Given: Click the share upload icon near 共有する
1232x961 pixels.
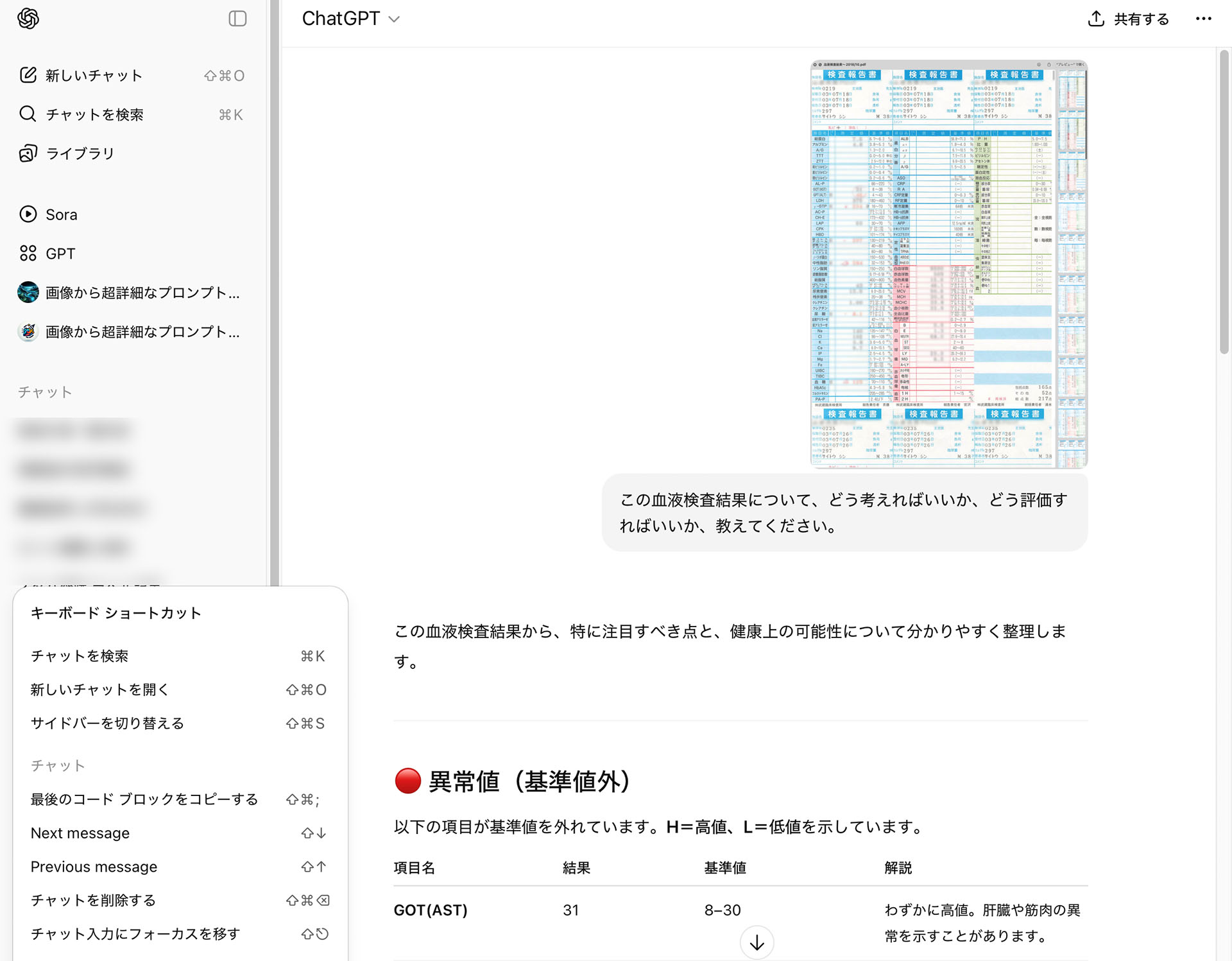Looking at the screenshot, I should coord(1095,18).
